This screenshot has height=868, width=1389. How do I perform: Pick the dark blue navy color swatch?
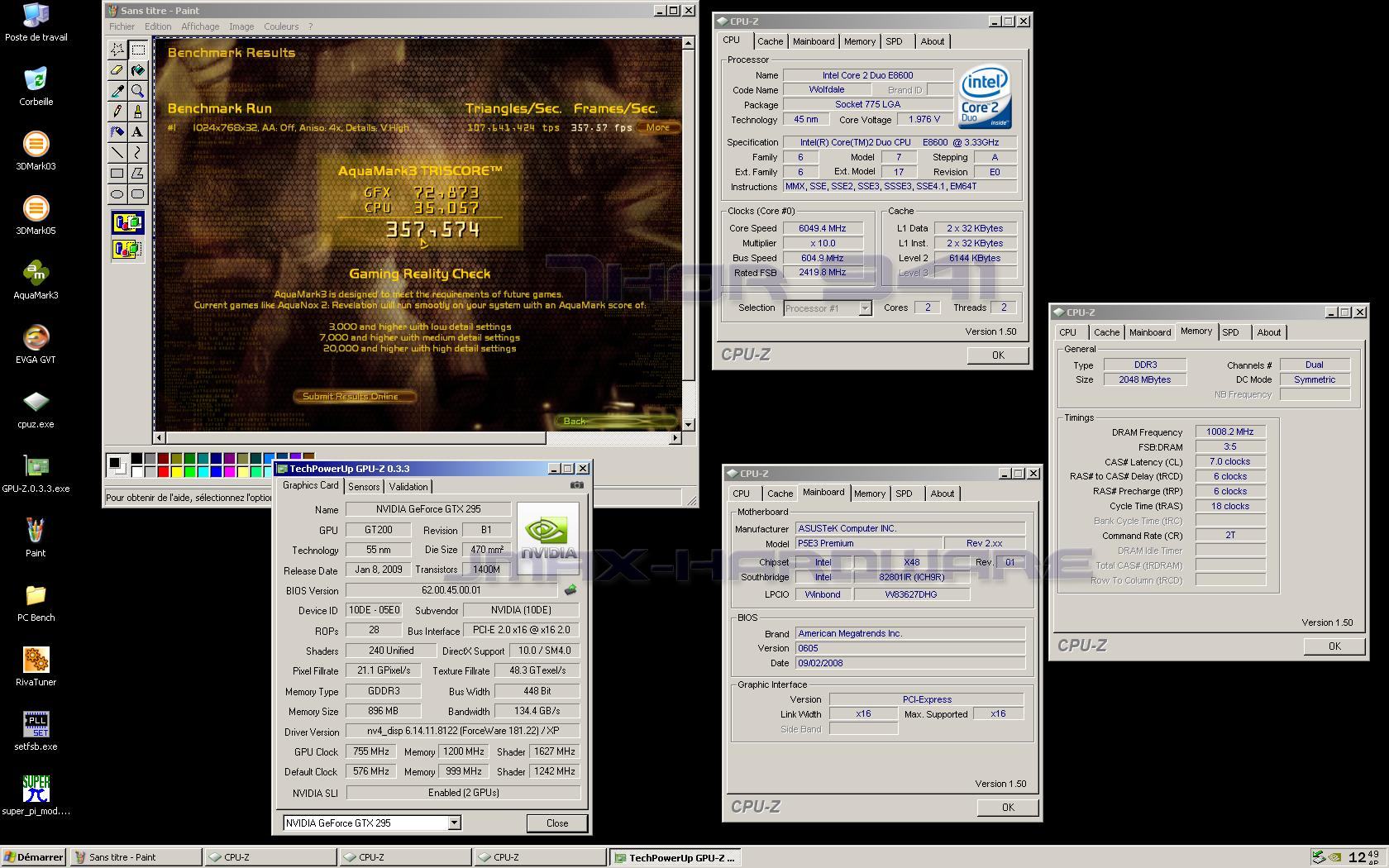pyautogui.click(x=216, y=458)
